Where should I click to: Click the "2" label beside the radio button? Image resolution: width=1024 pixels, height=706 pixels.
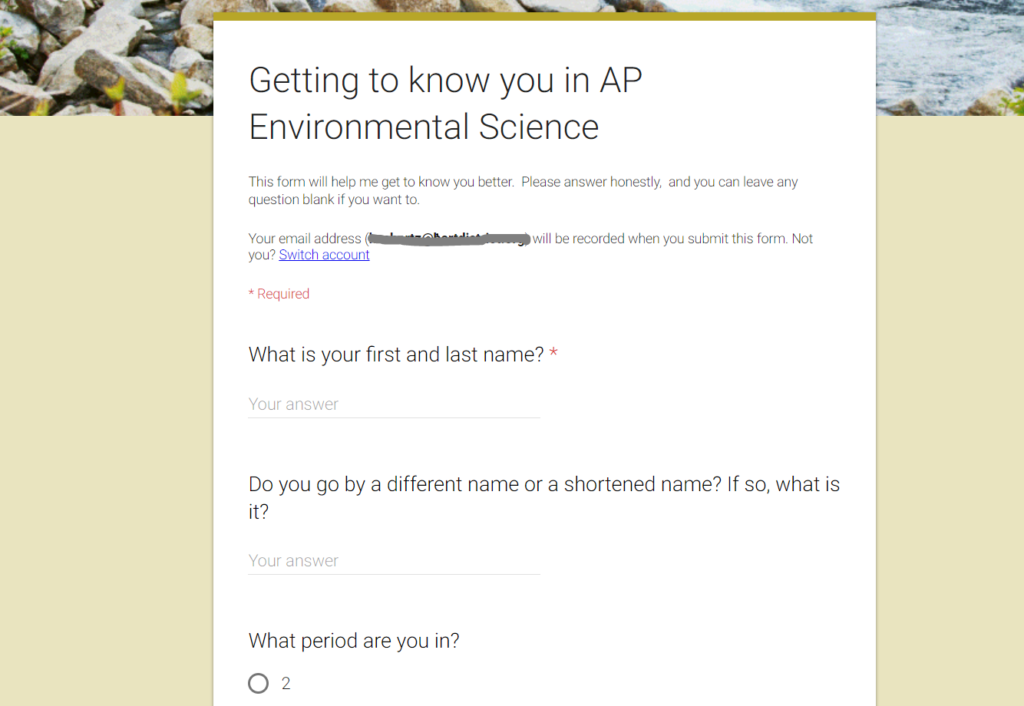[286, 684]
